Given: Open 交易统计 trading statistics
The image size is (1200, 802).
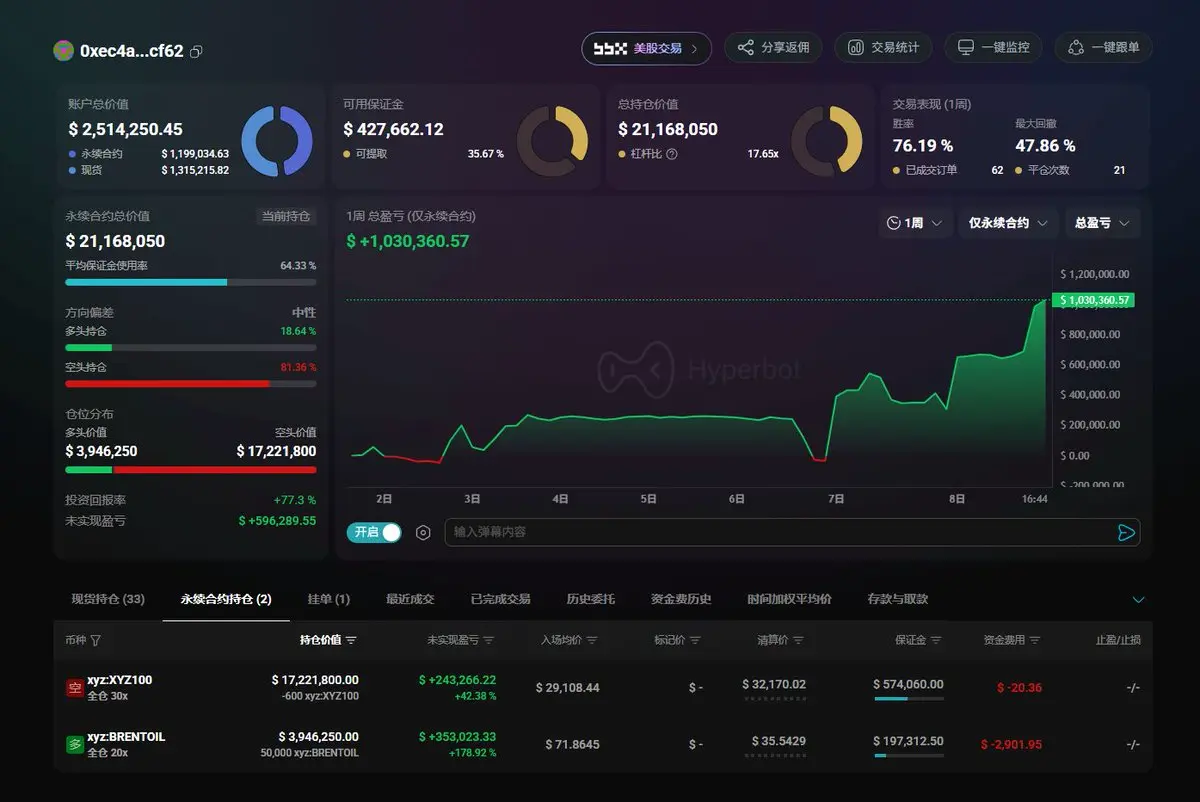Looking at the screenshot, I should tap(883, 47).
